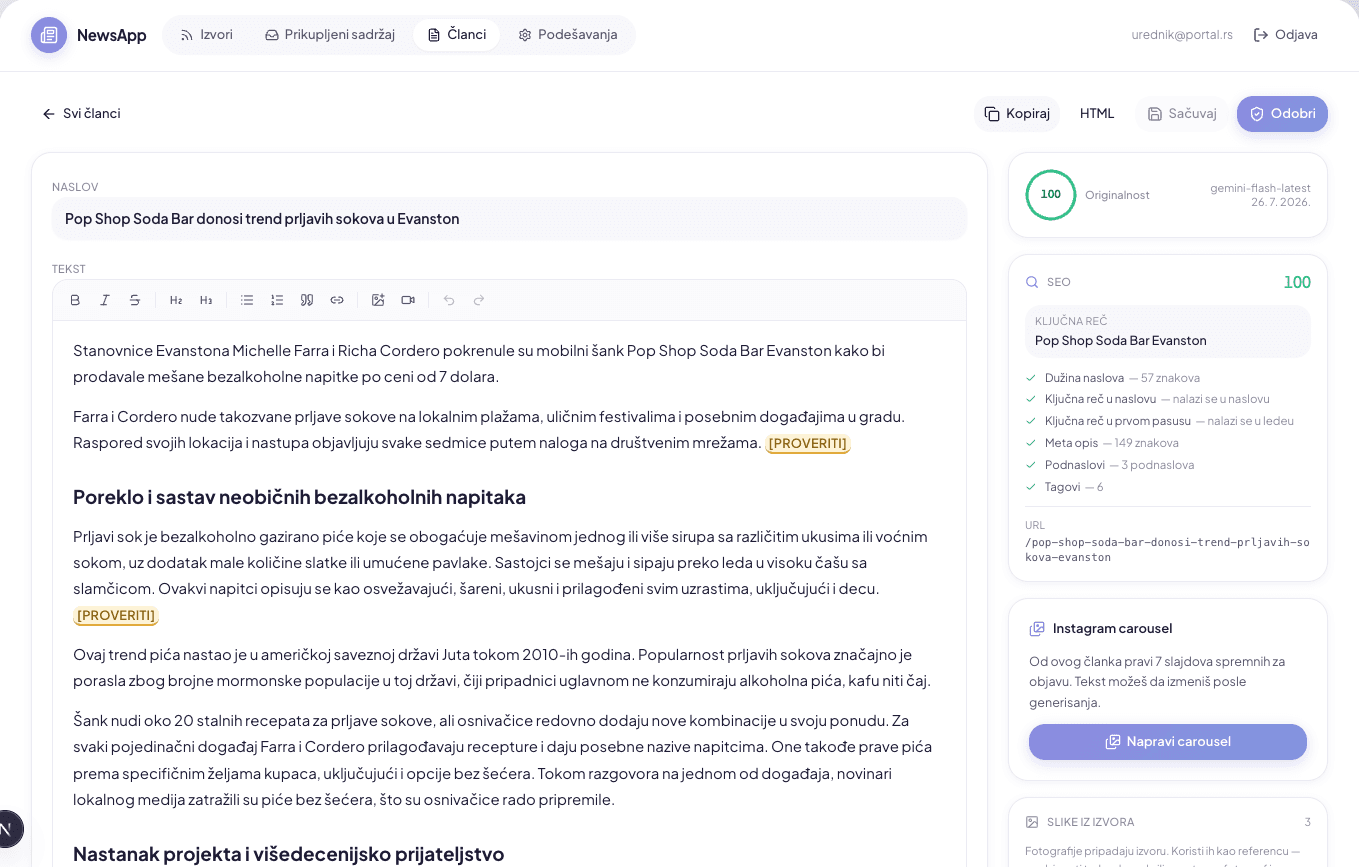Image resolution: width=1359 pixels, height=867 pixels.
Task: Insert a numbered list
Action: pyautogui.click(x=277, y=300)
